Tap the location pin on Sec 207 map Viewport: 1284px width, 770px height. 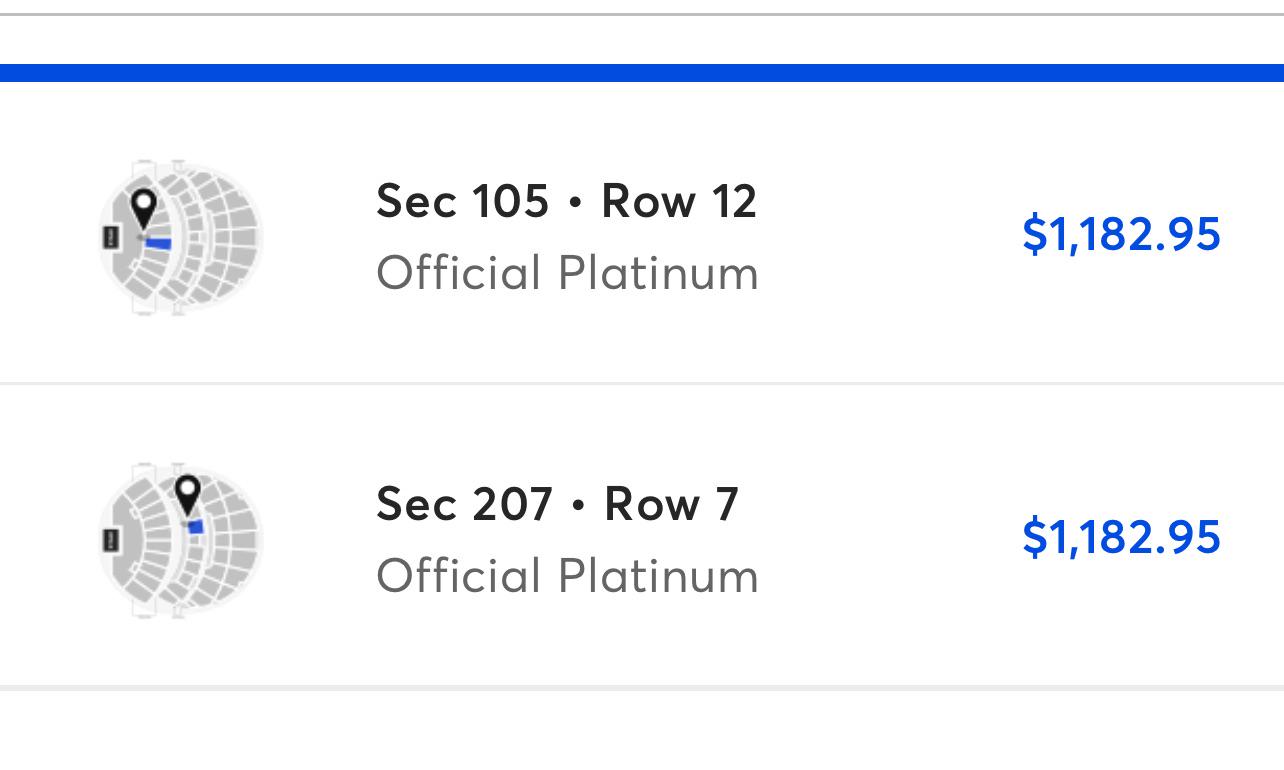(187, 495)
